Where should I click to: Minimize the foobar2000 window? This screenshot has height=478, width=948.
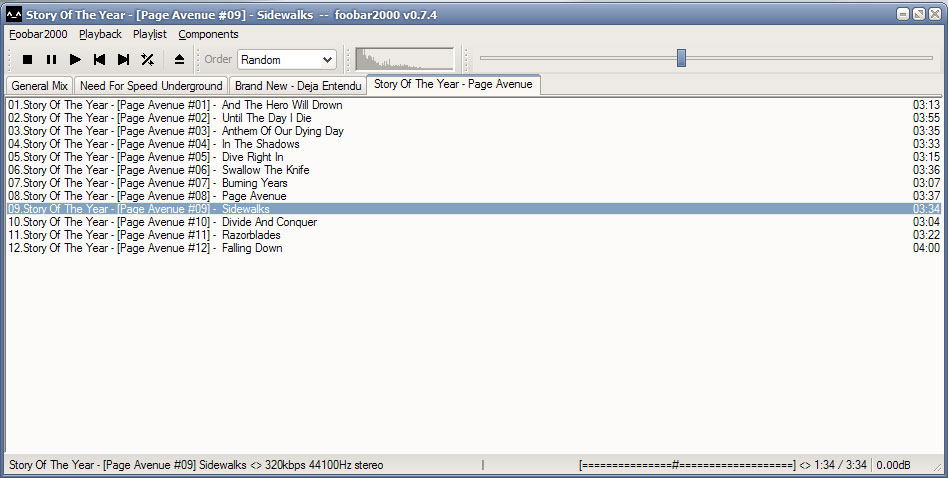903,15
